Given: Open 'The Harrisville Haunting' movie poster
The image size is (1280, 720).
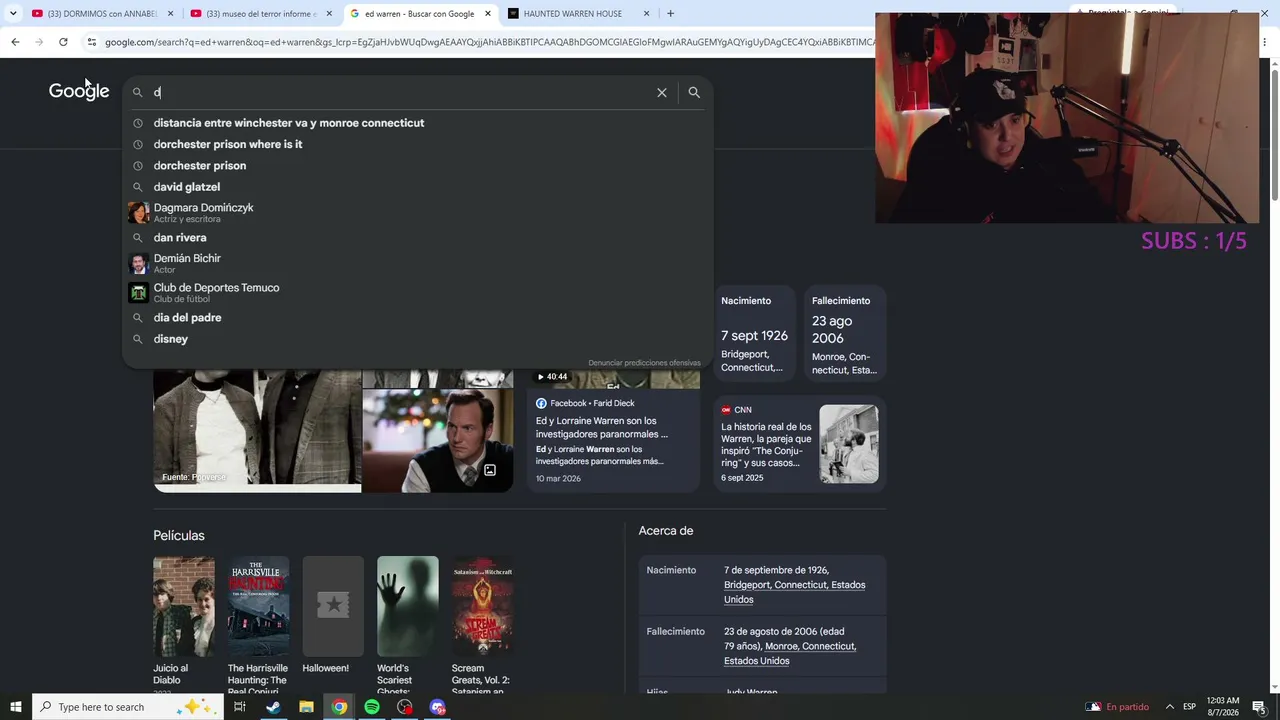Looking at the screenshot, I should (x=258, y=606).
